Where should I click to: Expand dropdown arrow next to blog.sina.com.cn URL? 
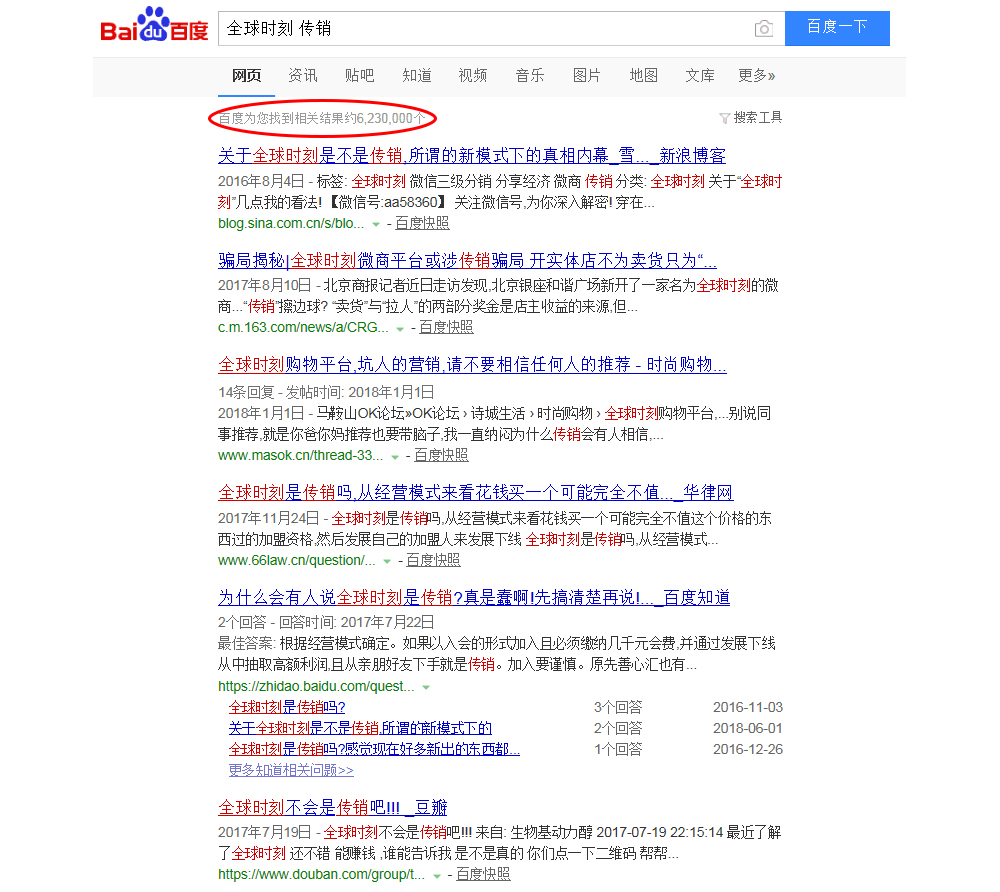tap(376, 224)
